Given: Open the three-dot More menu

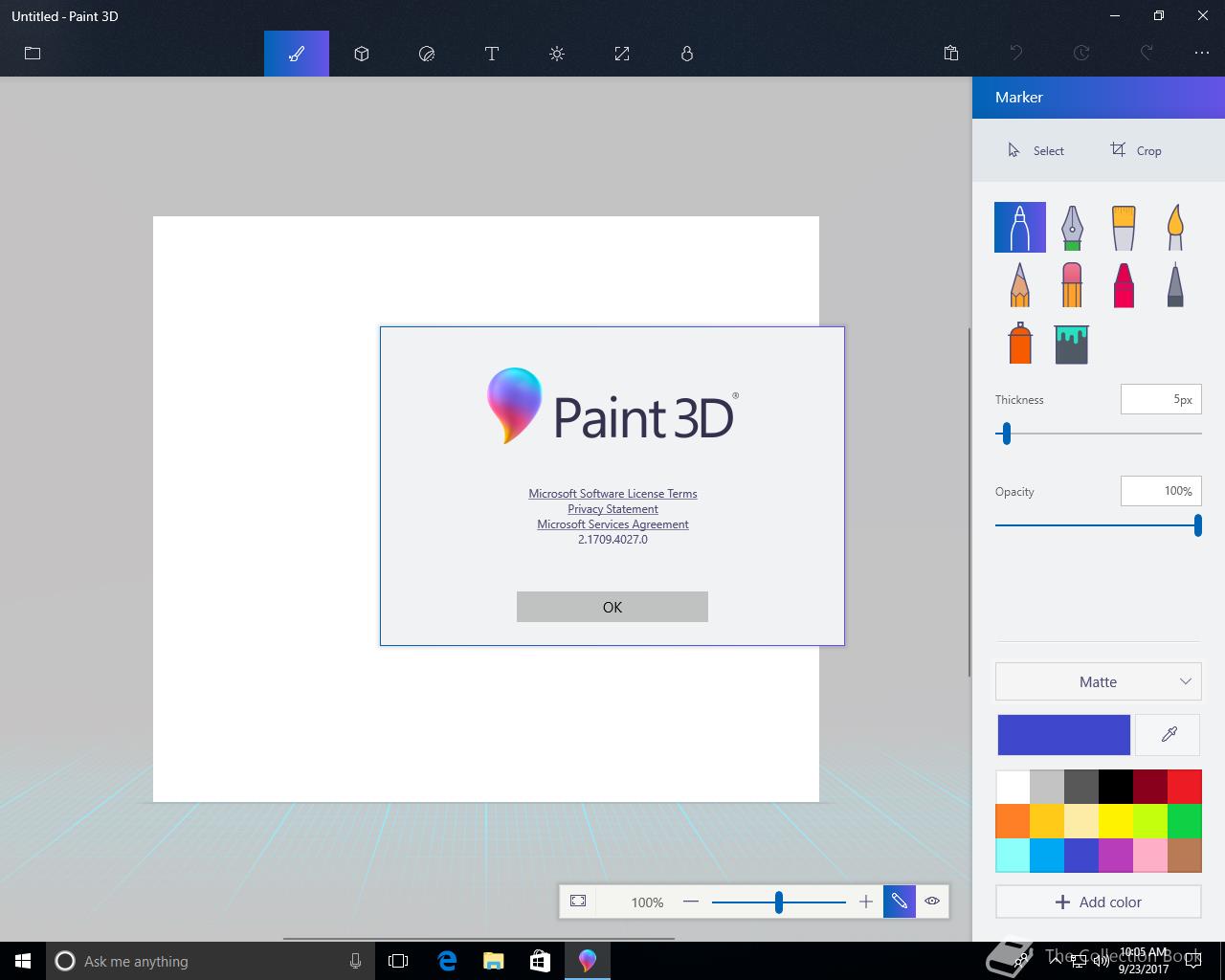Looking at the screenshot, I should click(1202, 54).
